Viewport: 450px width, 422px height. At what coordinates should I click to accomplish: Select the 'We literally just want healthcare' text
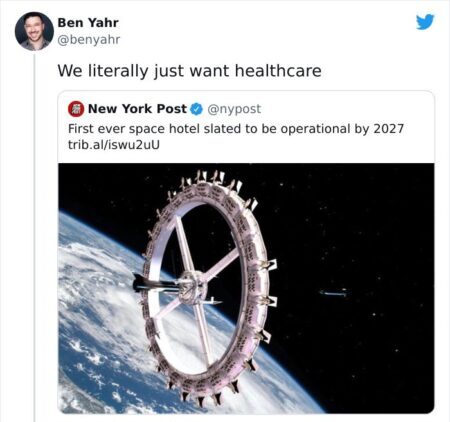tap(189, 71)
